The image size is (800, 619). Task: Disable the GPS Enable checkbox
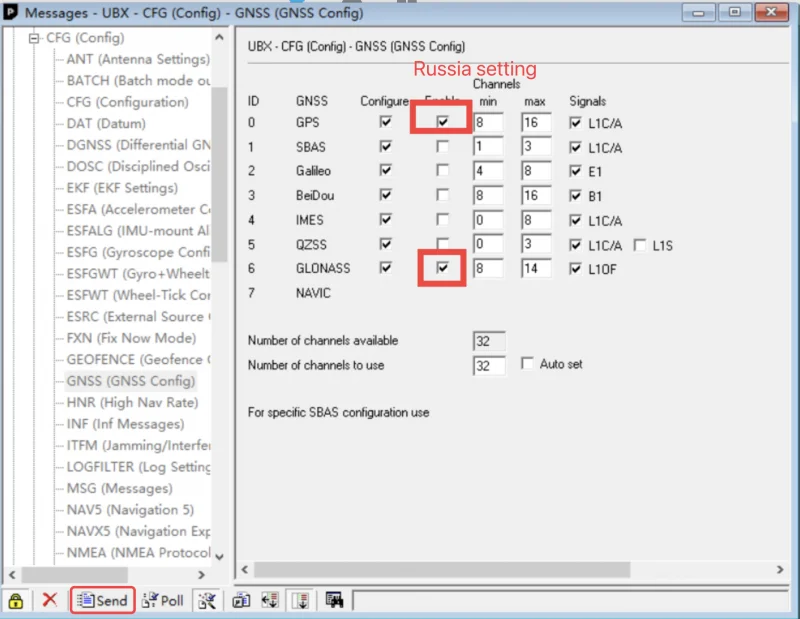[x=442, y=123]
